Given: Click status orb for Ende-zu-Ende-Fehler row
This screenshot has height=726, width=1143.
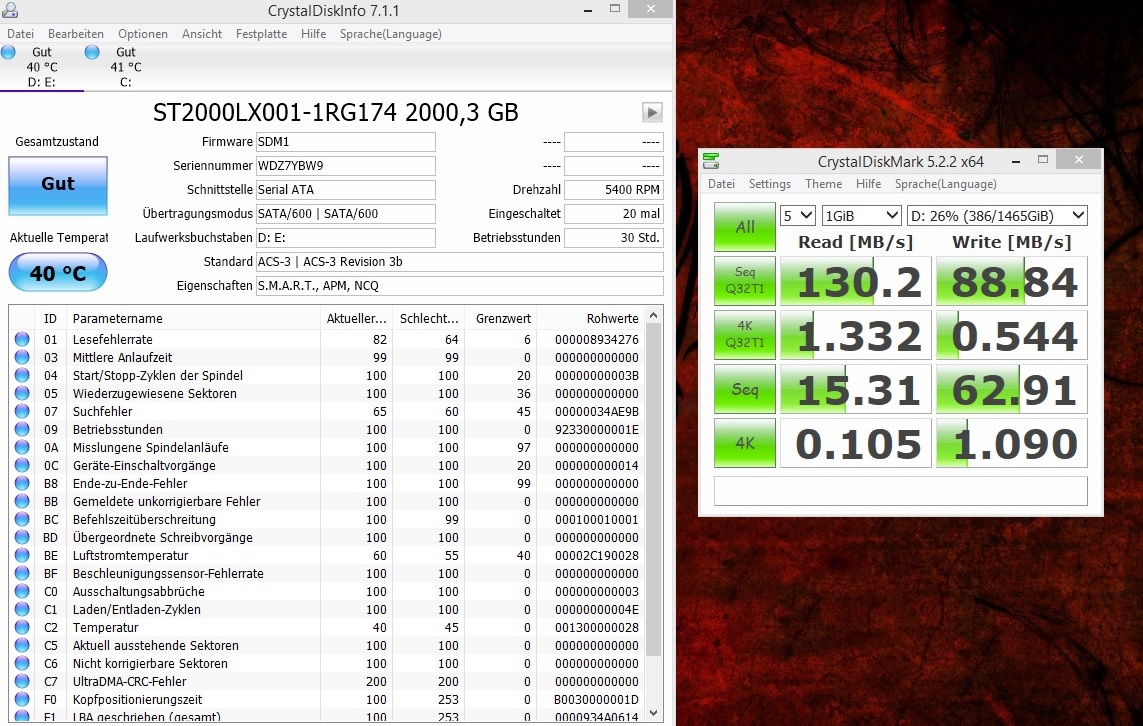Looking at the screenshot, I should tap(22, 483).
